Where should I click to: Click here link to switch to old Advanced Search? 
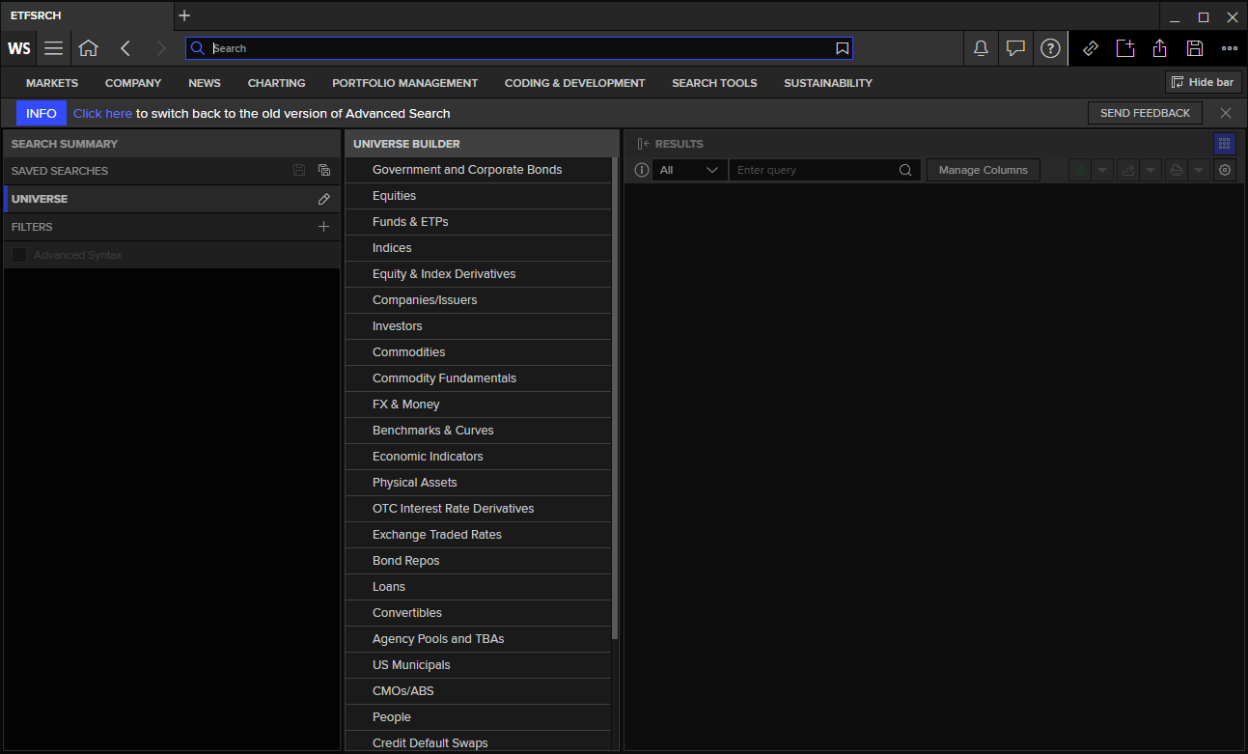pos(103,113)
